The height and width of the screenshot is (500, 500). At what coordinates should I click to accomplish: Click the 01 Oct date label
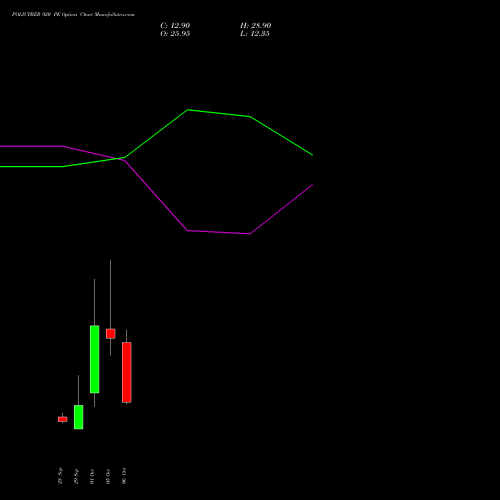point(92,476)
